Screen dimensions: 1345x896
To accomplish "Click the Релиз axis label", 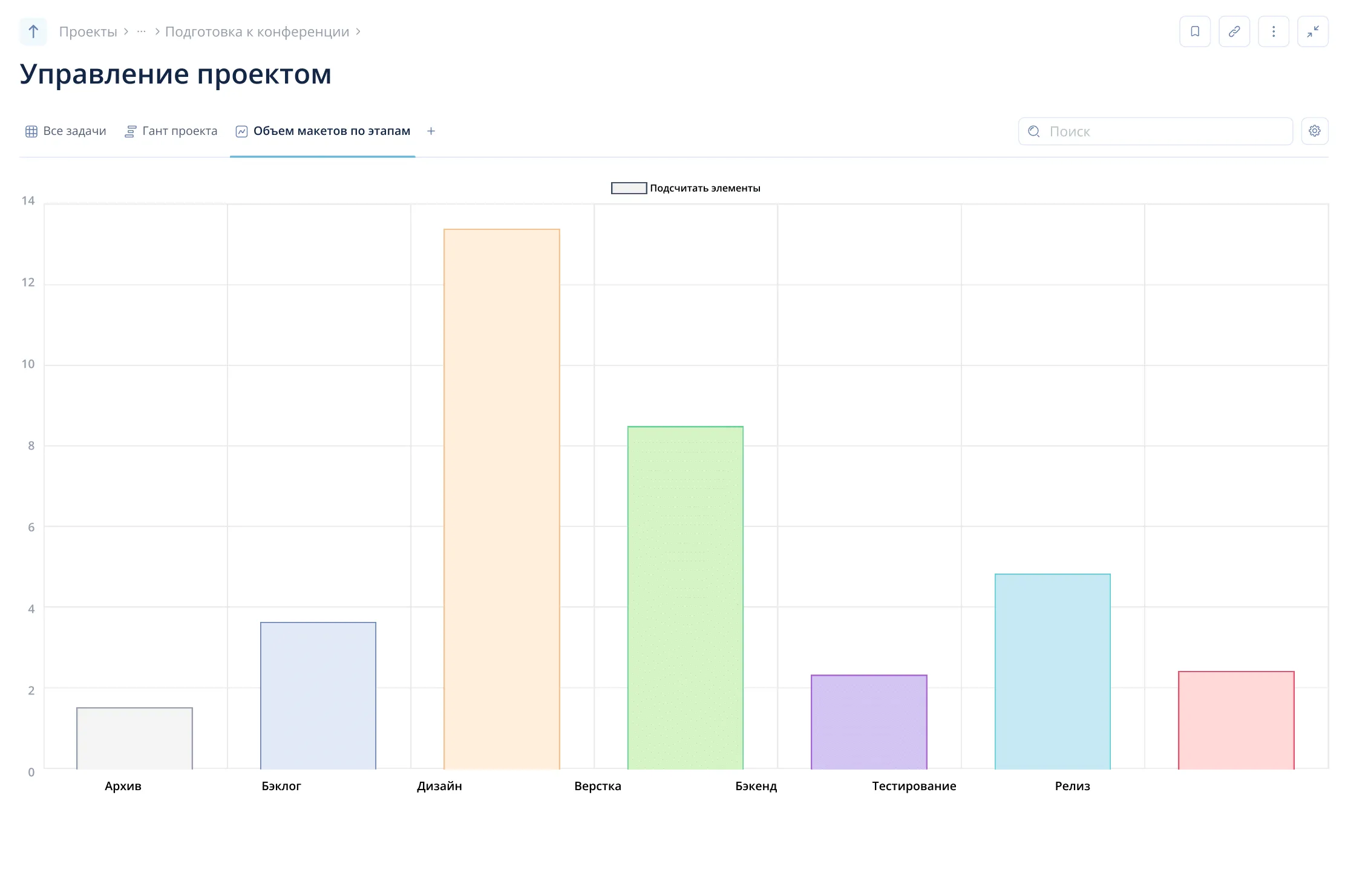I will click(1073, 786).
